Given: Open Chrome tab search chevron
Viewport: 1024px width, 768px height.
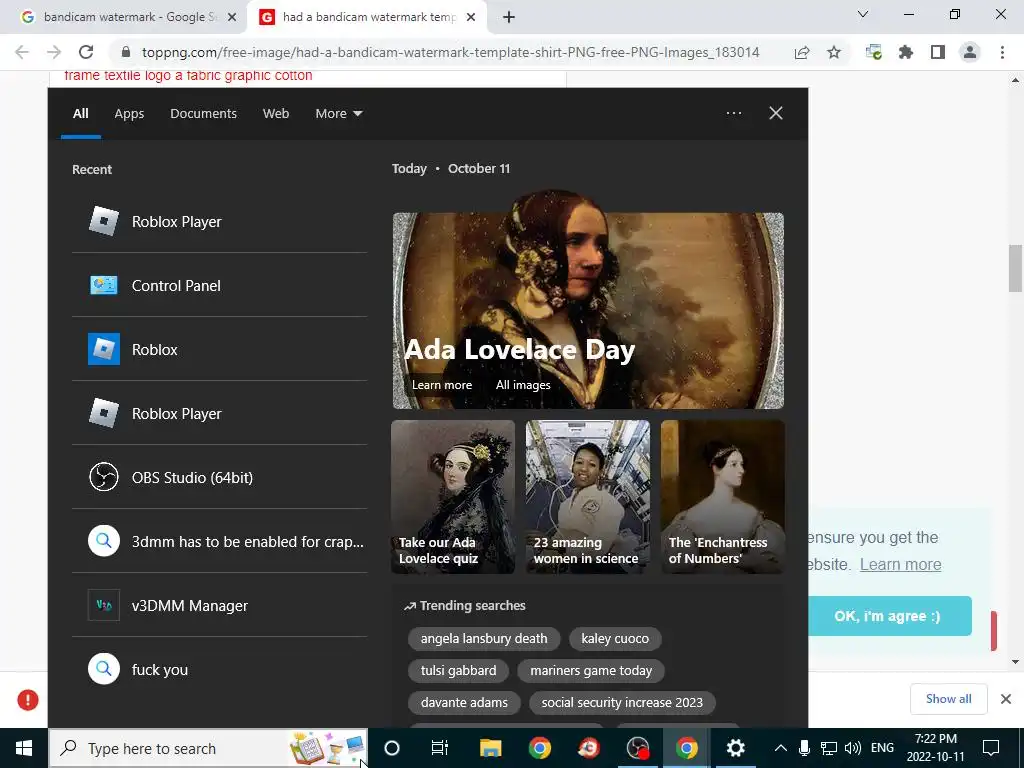Looking at the screenshot, I should 863,14.
